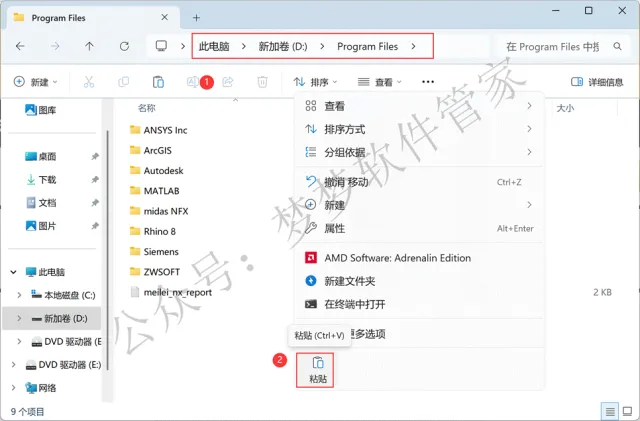
Task: Expand 本地磁盘 (C:) in the tree
Action: 19,295
